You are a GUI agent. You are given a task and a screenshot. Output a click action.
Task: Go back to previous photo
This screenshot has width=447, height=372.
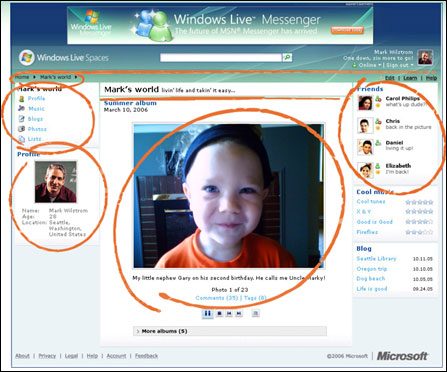coord(229,313)
